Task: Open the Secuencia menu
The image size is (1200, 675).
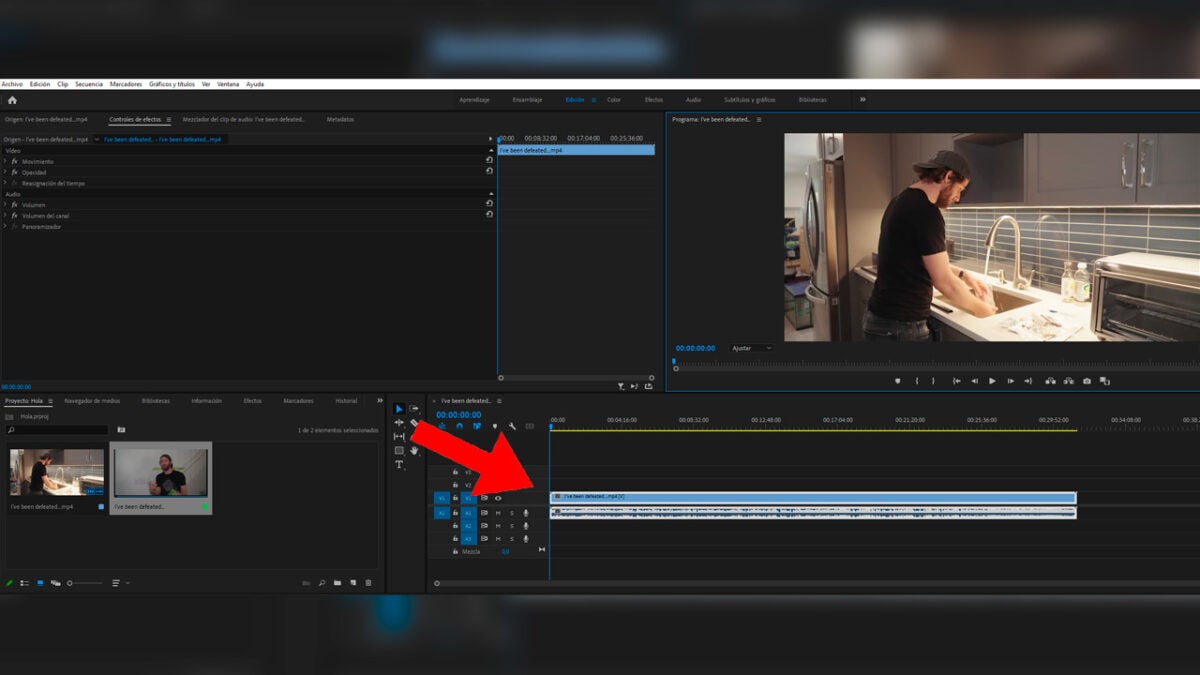Action: (x=88, y=84)
